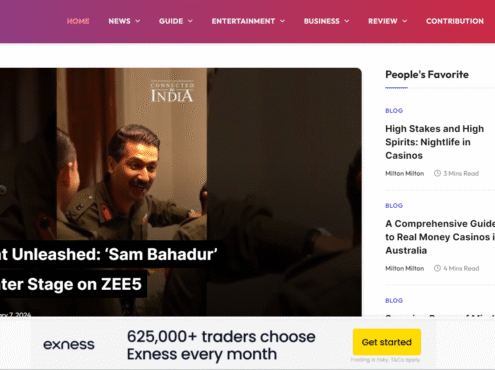Click the exness logo in banner ad
The width and height of the screenshot is (495, 370).
tap(69, 344)
